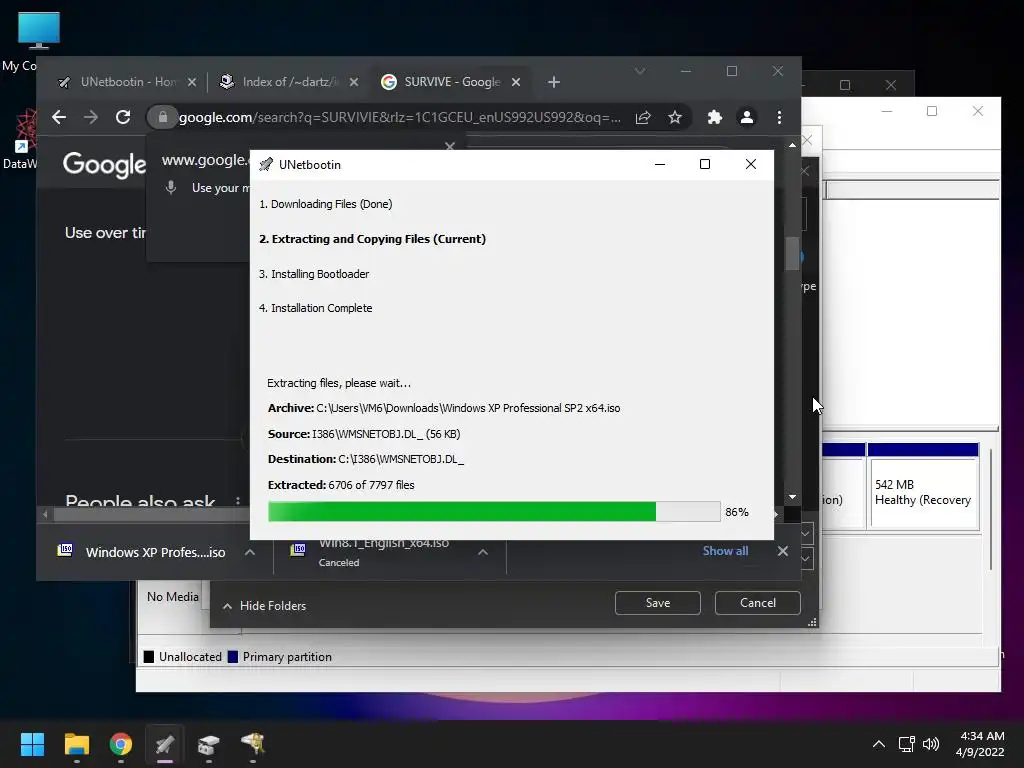The height and width of the screenshot is (768, 1024).
Task: Go back in Chrome with back arrow
Action: [x=59, y=117]
